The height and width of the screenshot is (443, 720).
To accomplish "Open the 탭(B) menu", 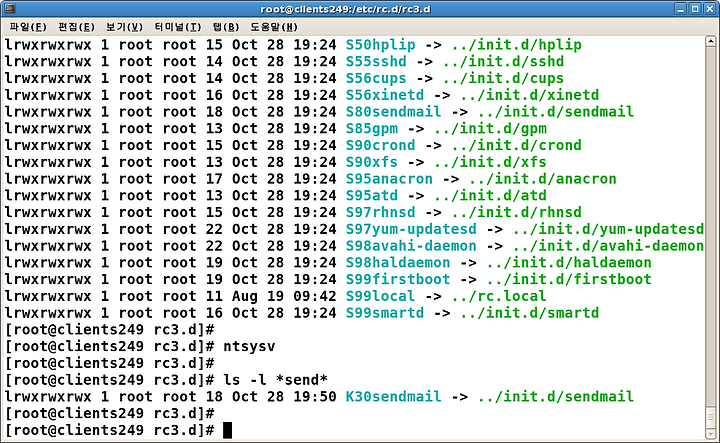I will click(226, 27).
